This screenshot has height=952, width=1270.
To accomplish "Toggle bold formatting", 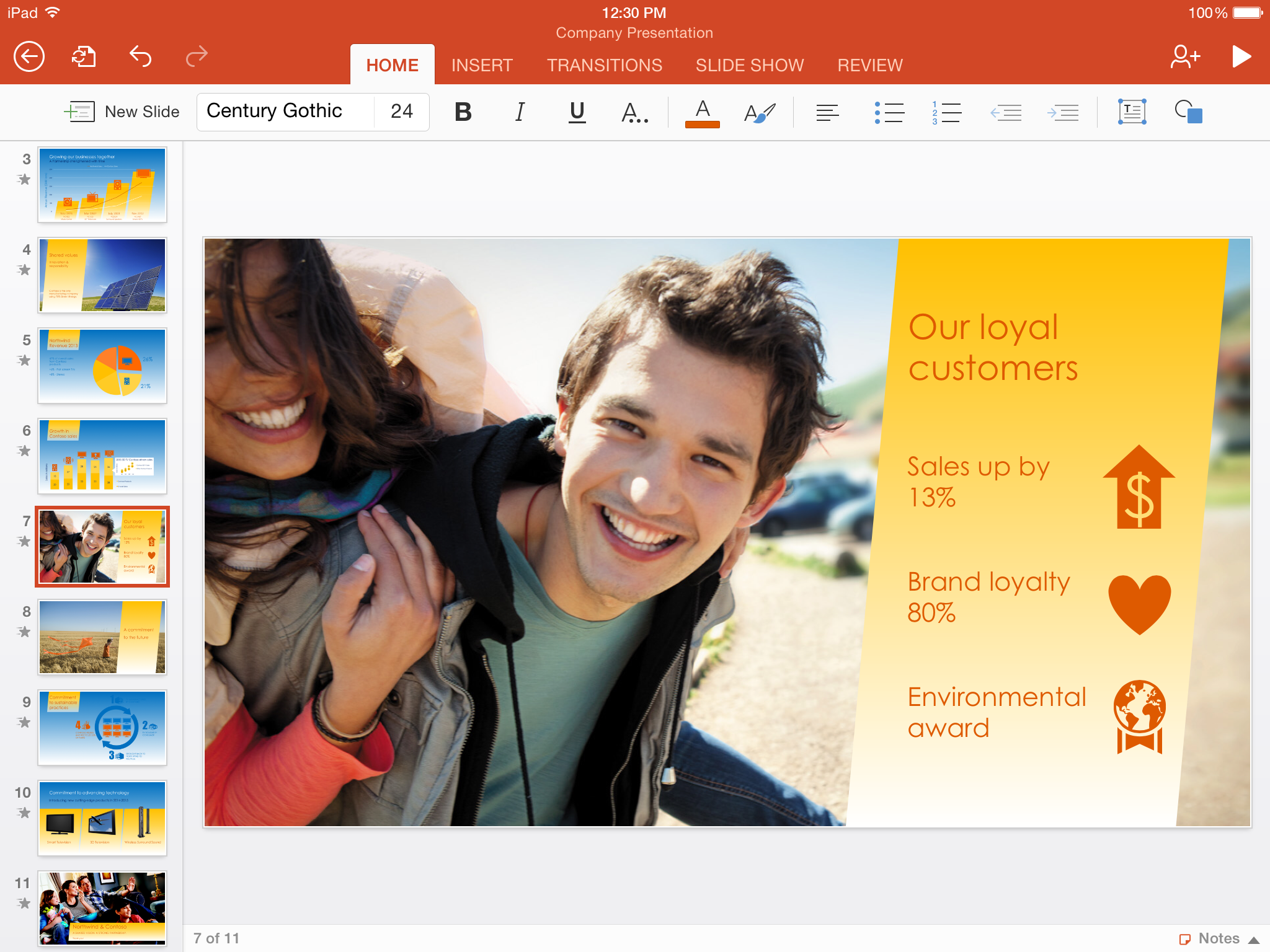I will pos(463,112).
